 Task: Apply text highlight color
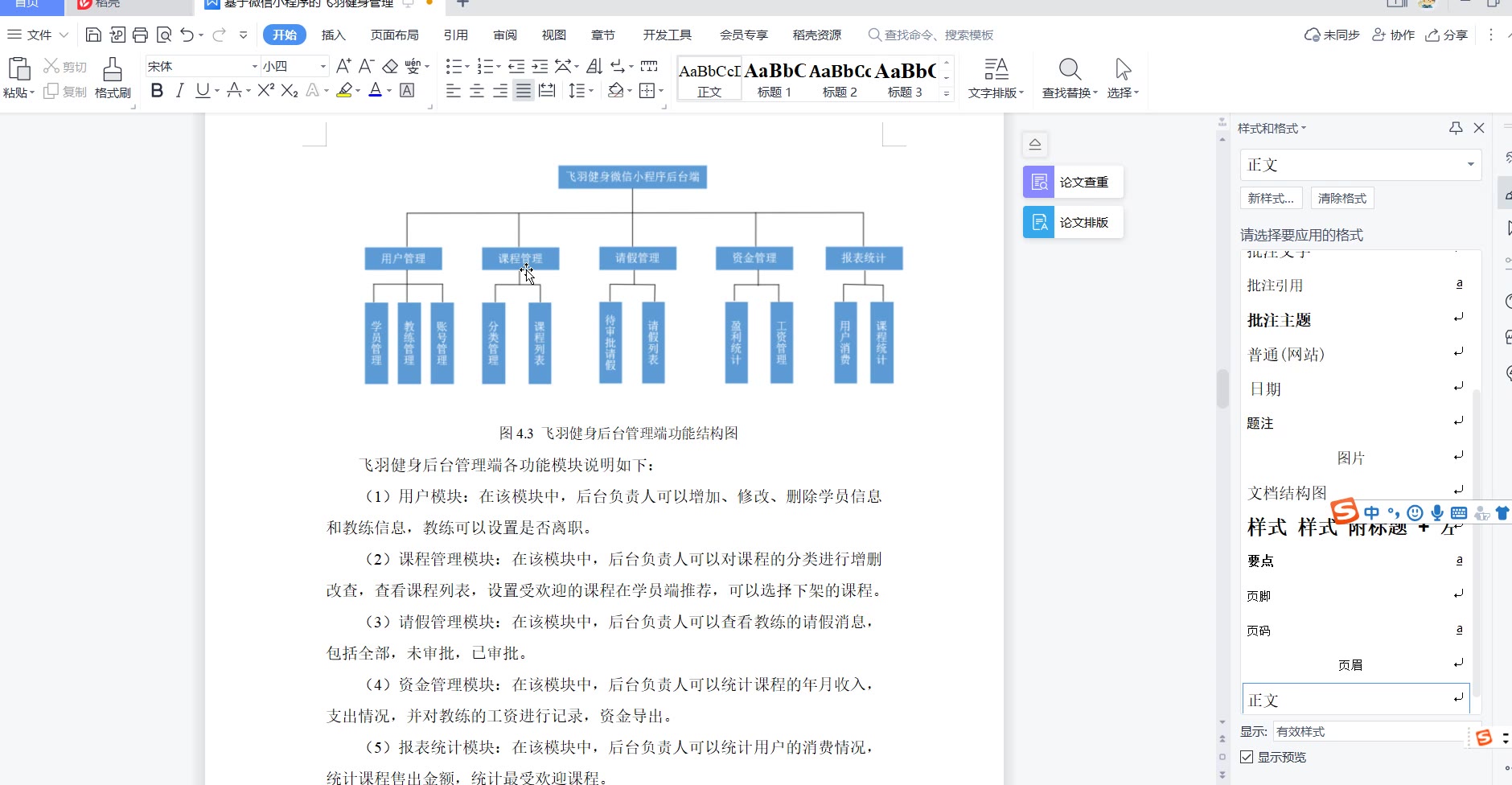coord(344,90)
